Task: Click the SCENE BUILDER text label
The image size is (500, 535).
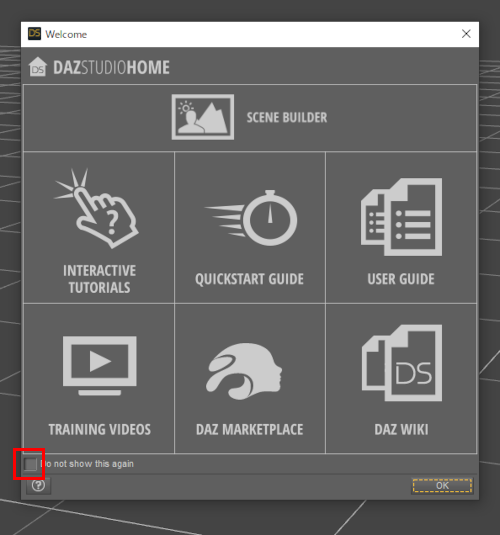Action: tap(287, 118)
